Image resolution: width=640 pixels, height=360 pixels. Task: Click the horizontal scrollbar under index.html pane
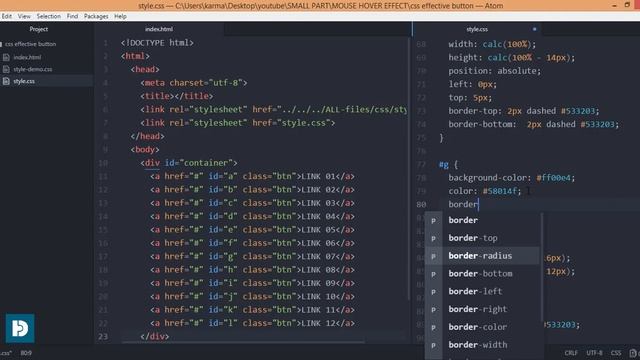[243, 342]
